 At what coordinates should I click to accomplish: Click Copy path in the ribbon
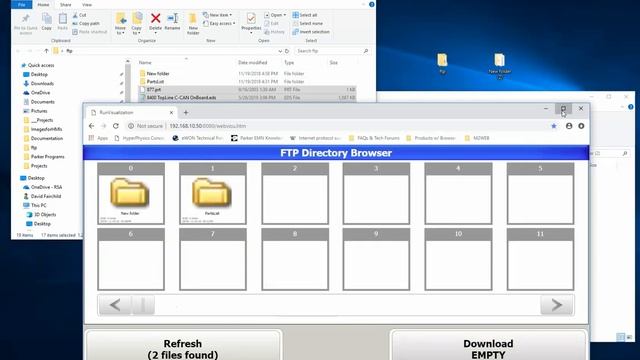click(x=86, y=23)
